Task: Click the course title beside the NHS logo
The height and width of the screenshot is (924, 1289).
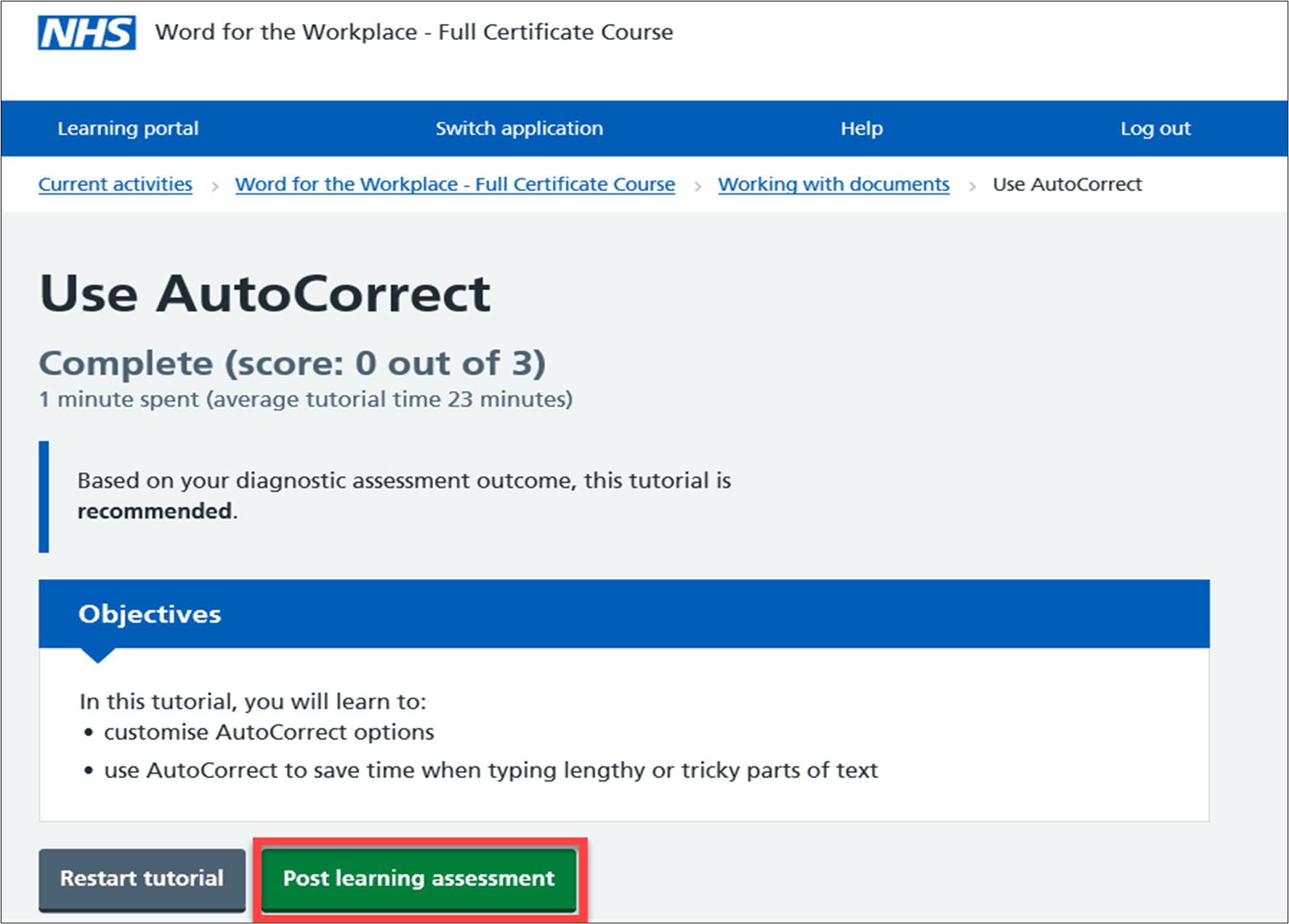Action: pos(414,33)
